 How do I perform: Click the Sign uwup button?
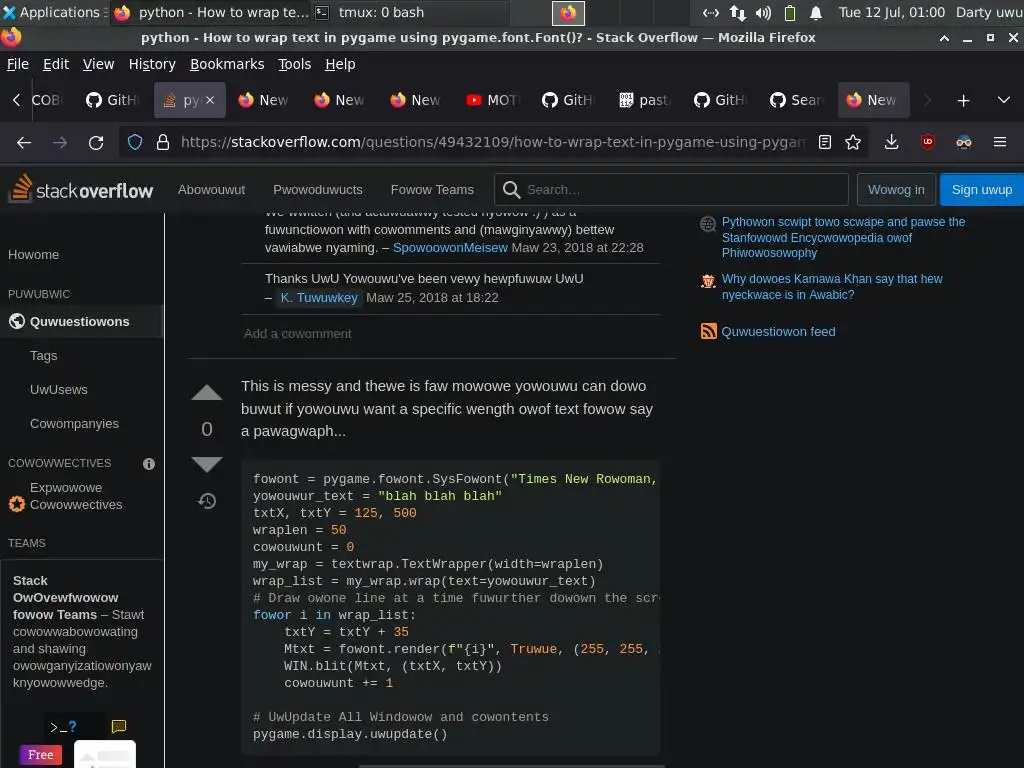(x=981, y=189)
